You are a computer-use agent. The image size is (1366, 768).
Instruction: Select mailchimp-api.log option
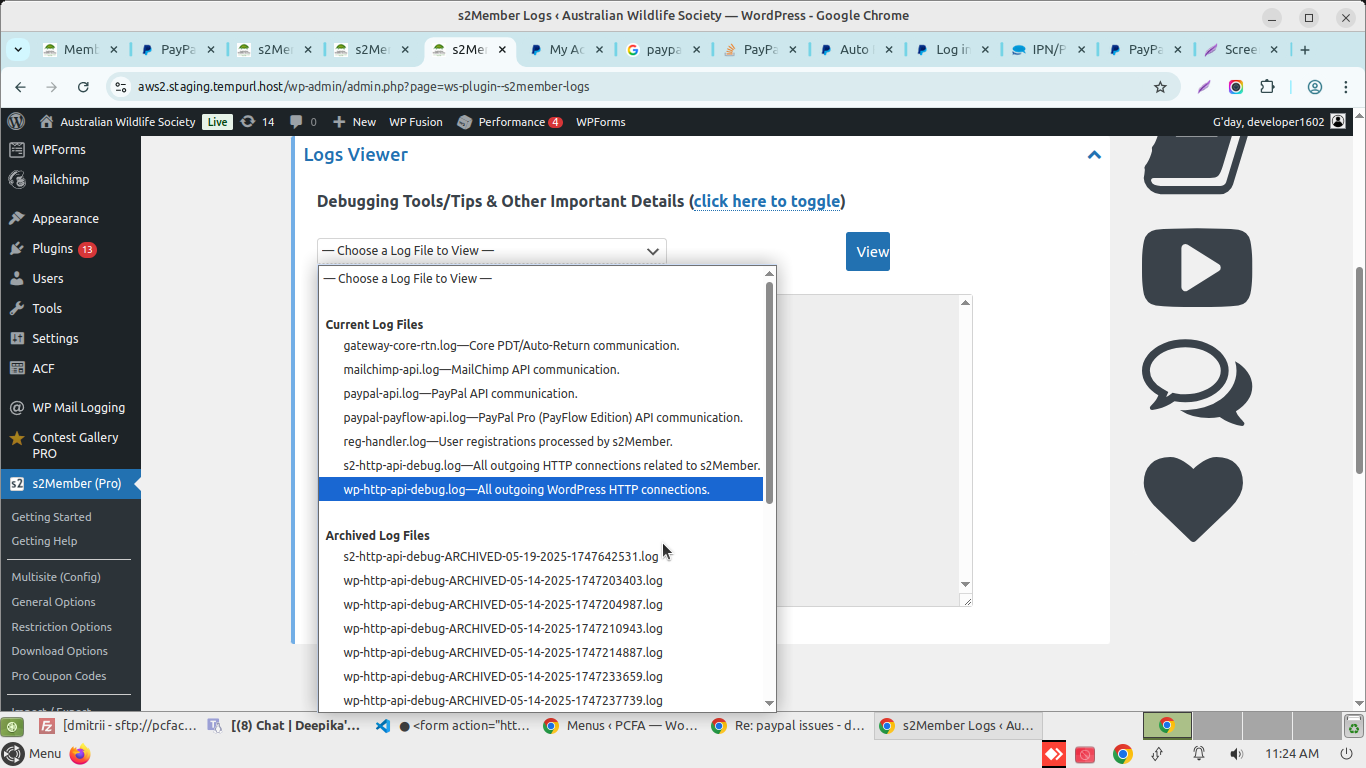pyautogui.click(x=541, y=369)
